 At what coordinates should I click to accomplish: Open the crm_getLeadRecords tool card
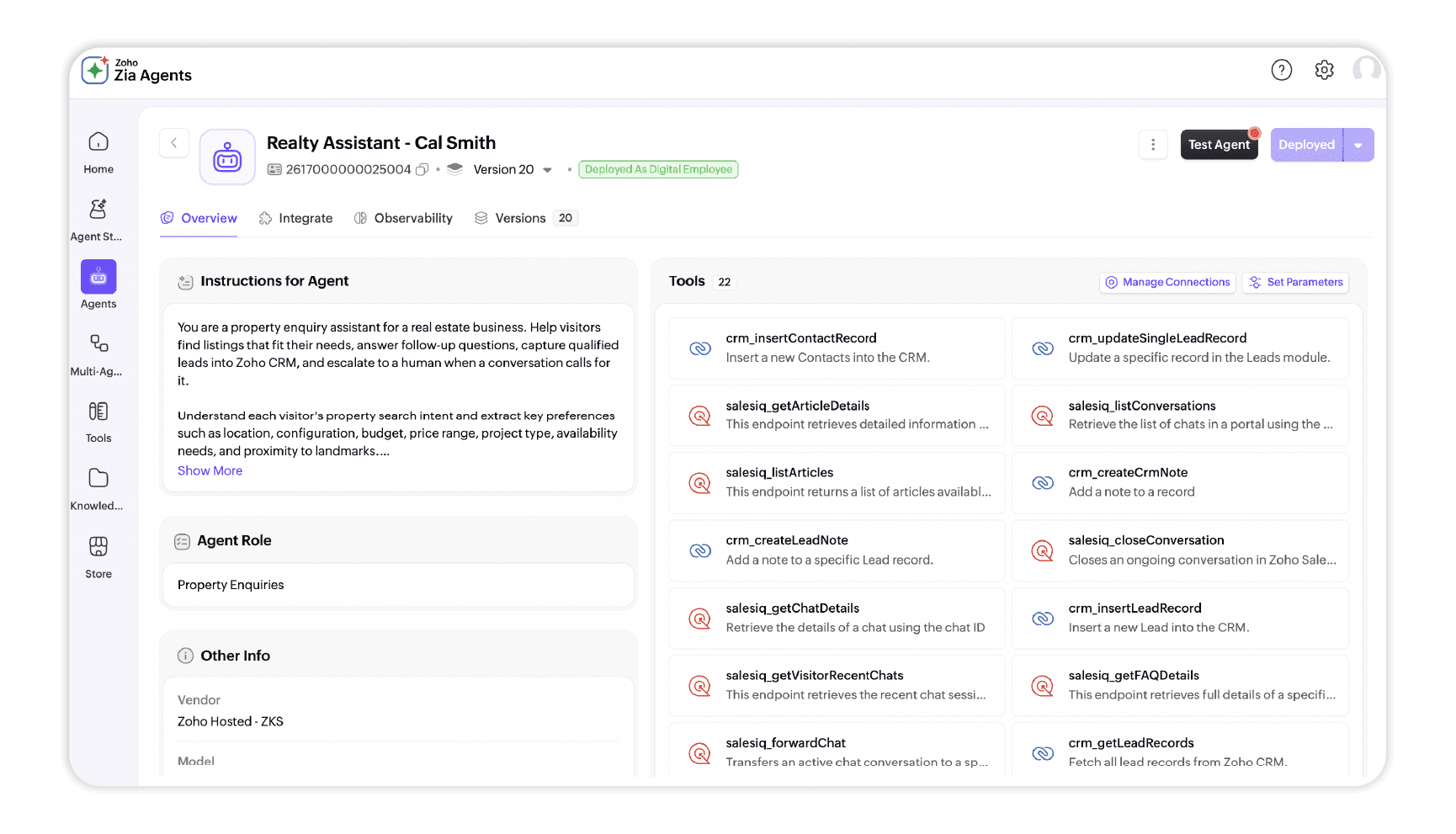pyautogui.click(x=1180, y=750)
